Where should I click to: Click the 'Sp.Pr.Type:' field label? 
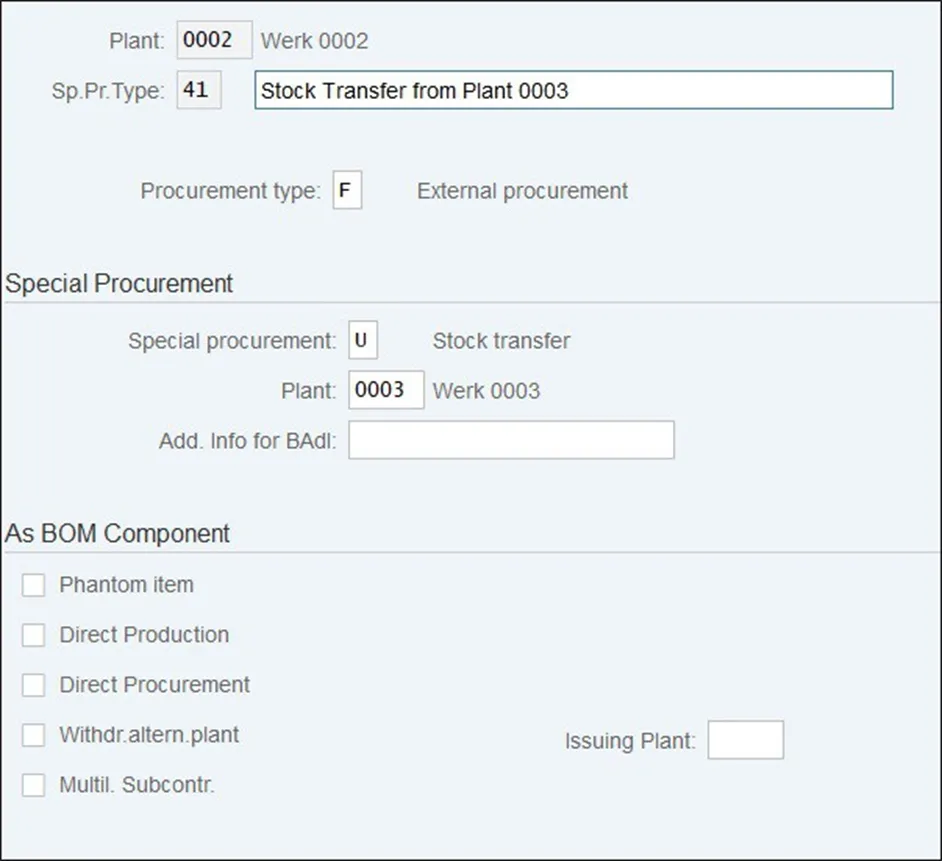[107, 91]
